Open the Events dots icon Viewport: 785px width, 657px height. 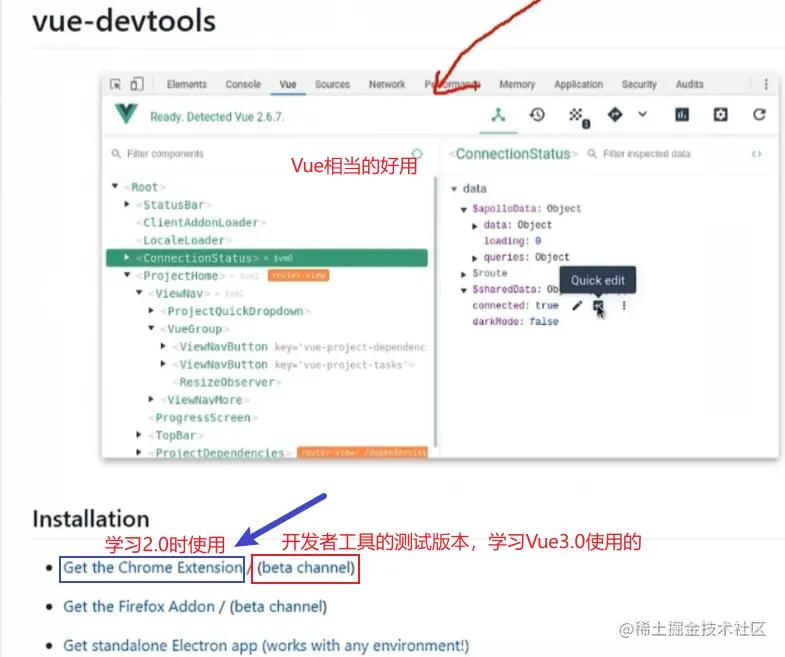point(577,116)
